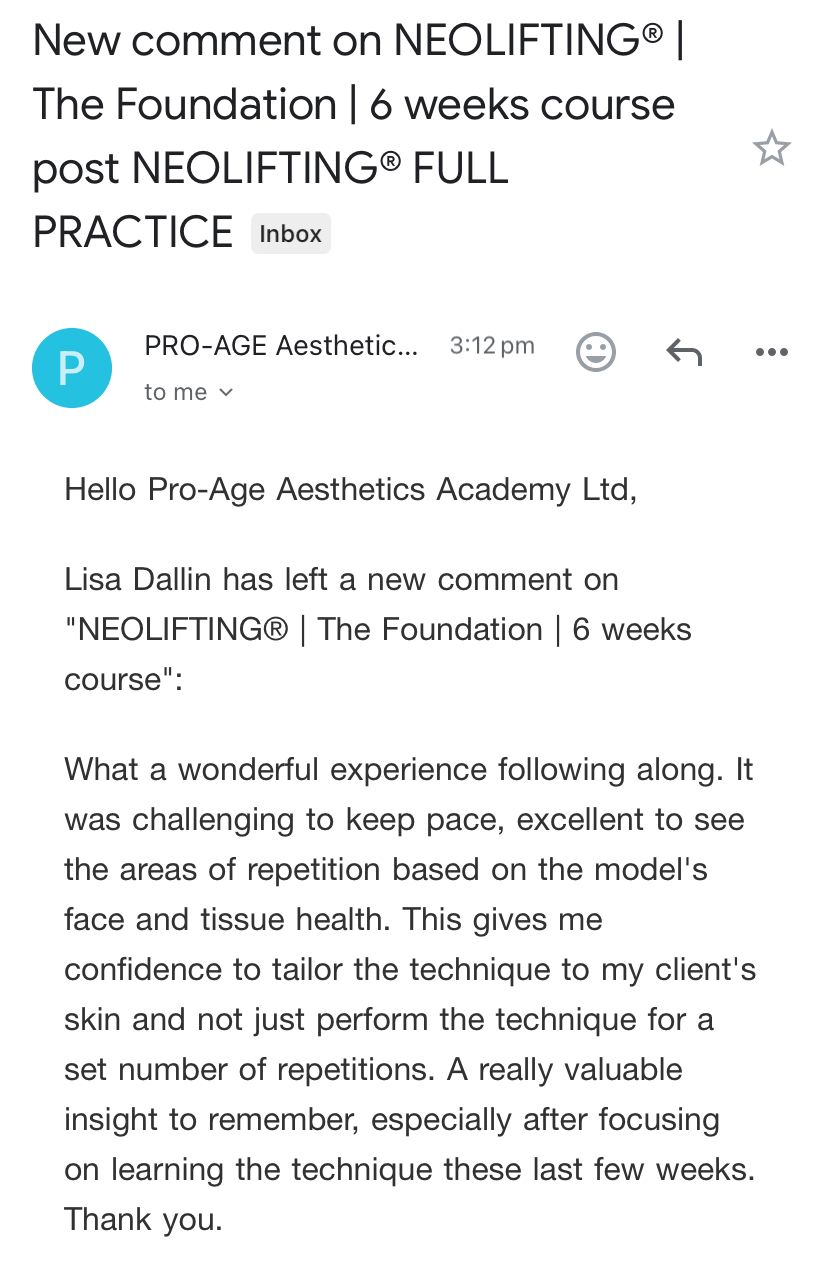The image size is (828, 1267).
Task: Reply using the arrow icon
Action: click(684, 351)
